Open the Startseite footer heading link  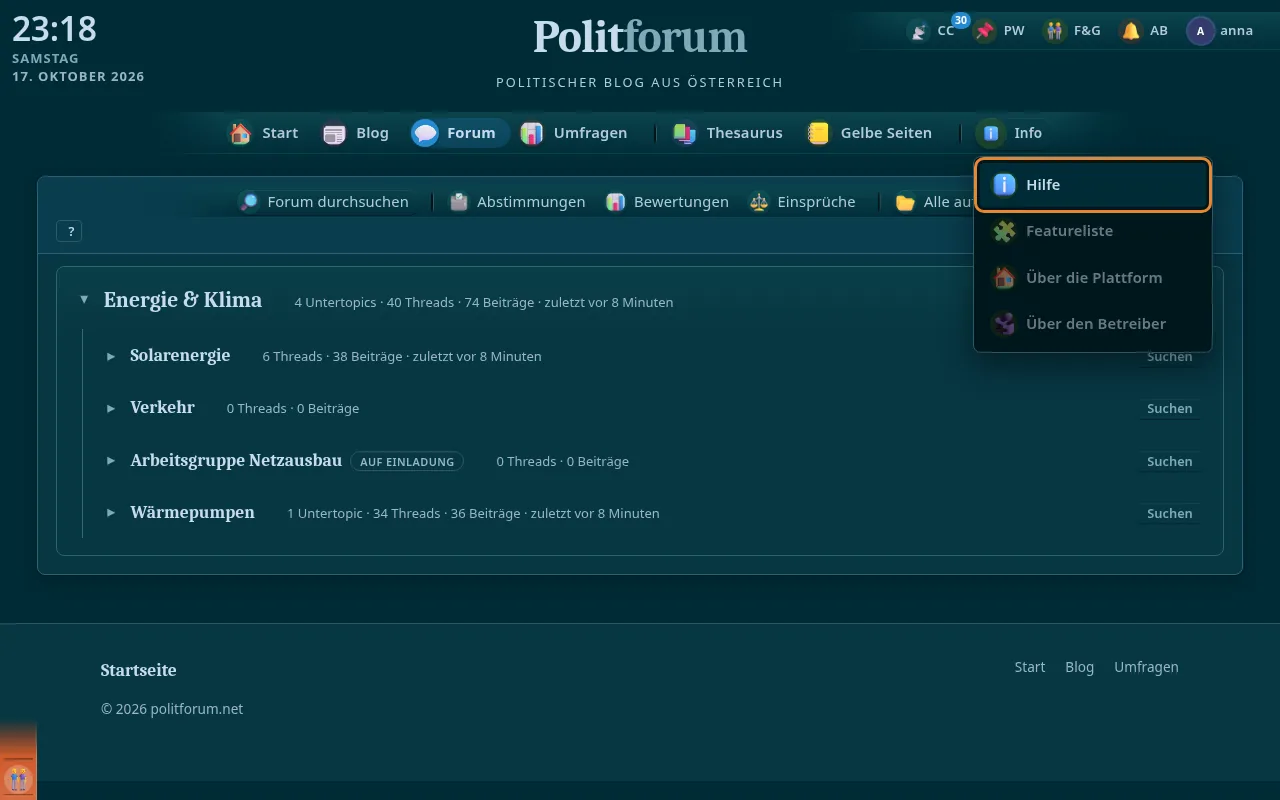138,670
